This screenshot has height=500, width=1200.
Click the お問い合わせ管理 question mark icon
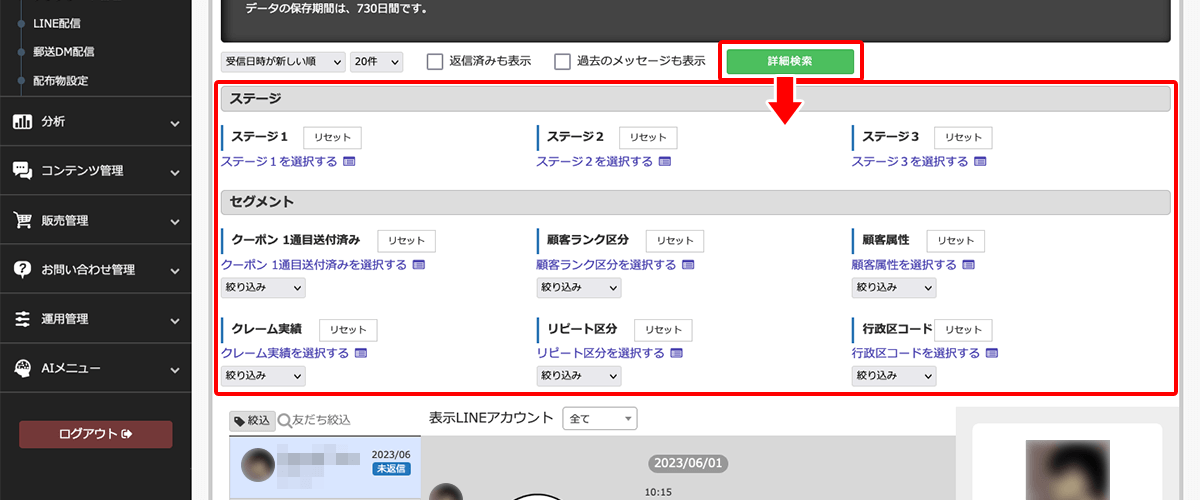click(22, 270)
